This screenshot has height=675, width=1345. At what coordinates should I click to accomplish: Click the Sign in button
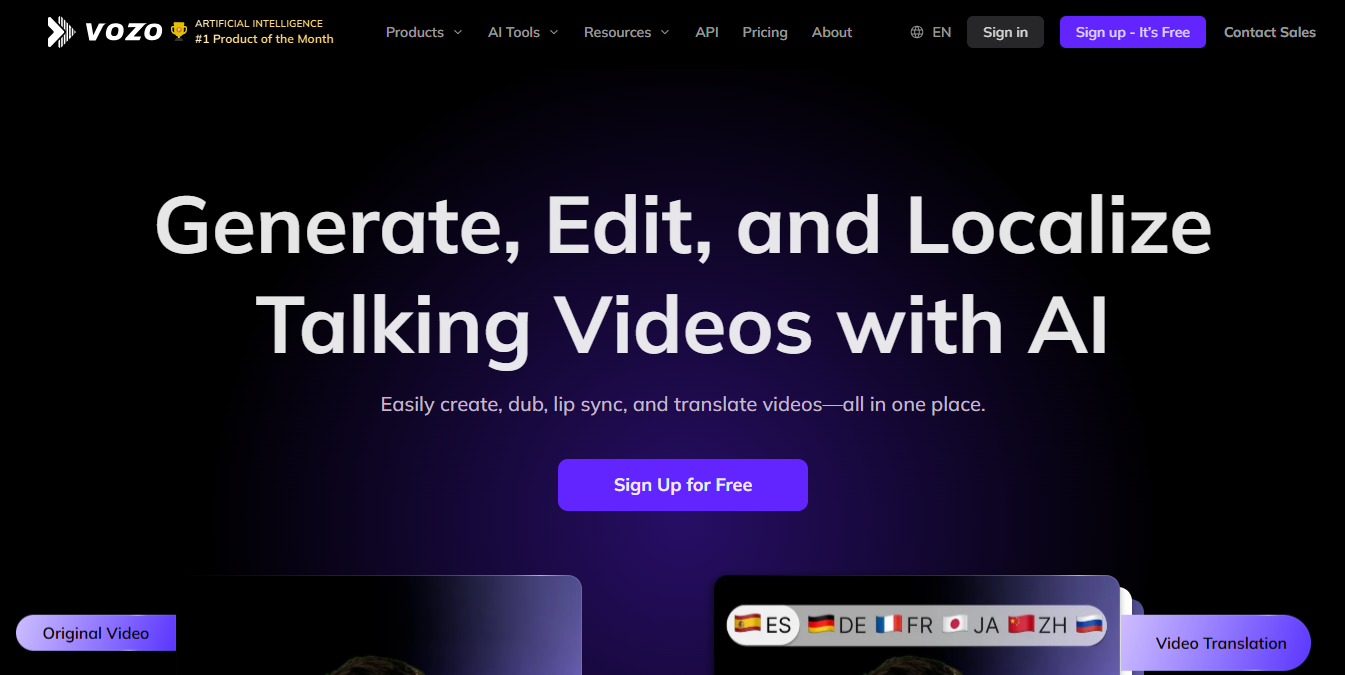1005,32
